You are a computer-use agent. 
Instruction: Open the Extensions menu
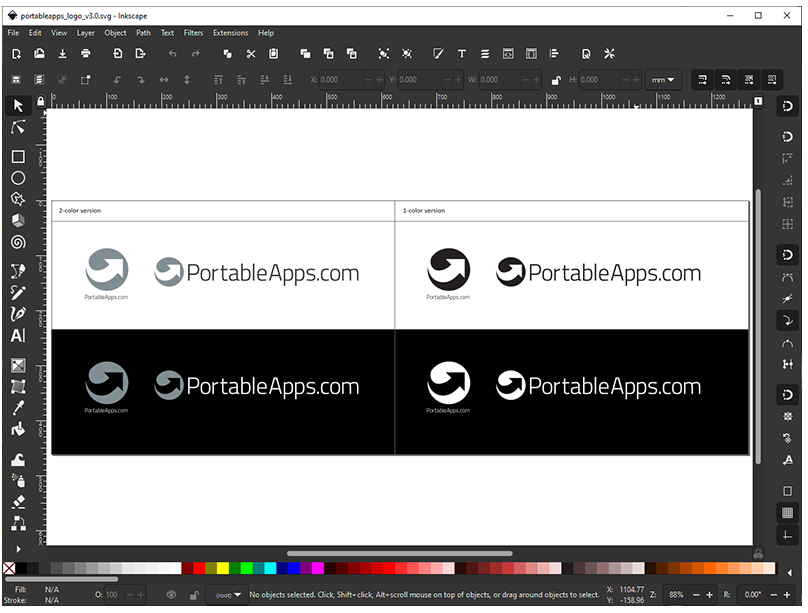[x=230, y=32]
